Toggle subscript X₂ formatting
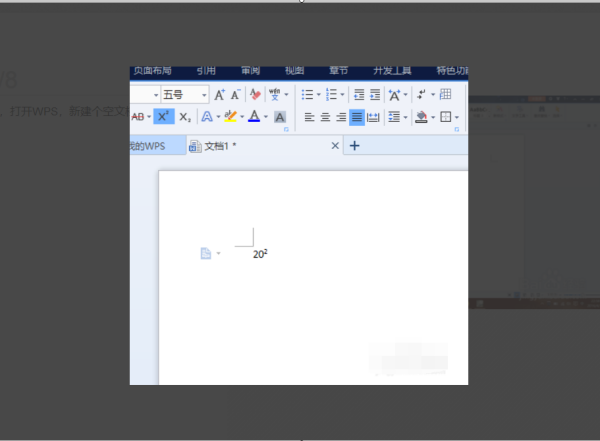Viewport: 600px width, 441px height. (x=185, y=116)
